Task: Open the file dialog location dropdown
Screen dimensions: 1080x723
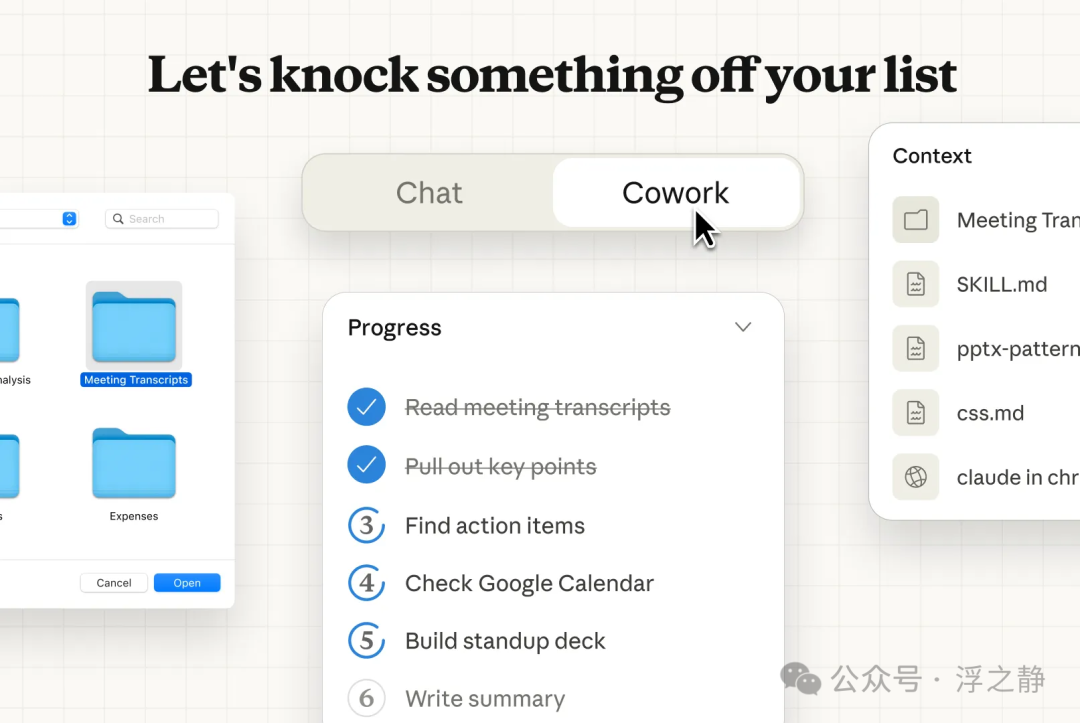Action: click(x=69, y=219)
